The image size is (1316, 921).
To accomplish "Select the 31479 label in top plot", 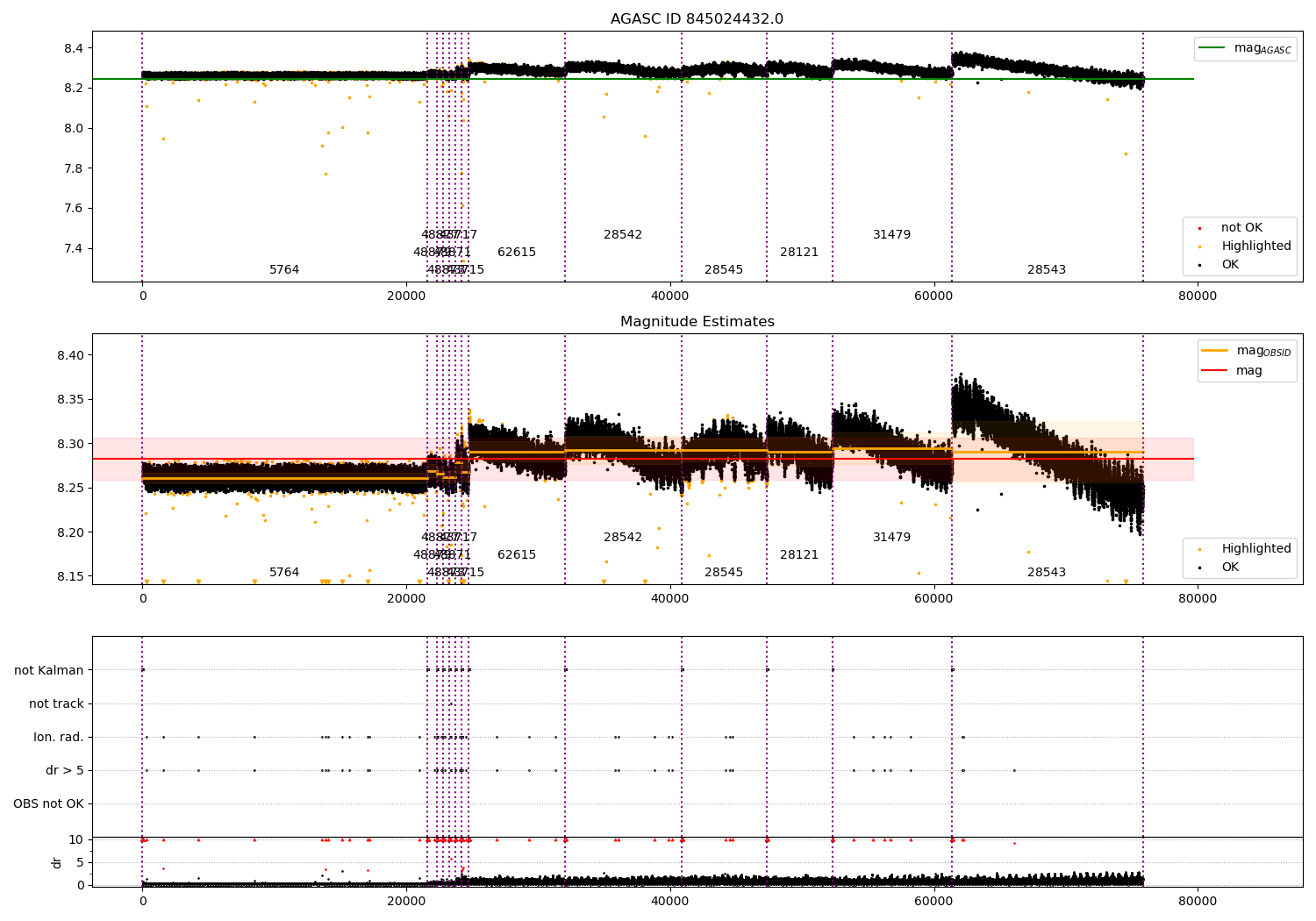I will 891,235.
